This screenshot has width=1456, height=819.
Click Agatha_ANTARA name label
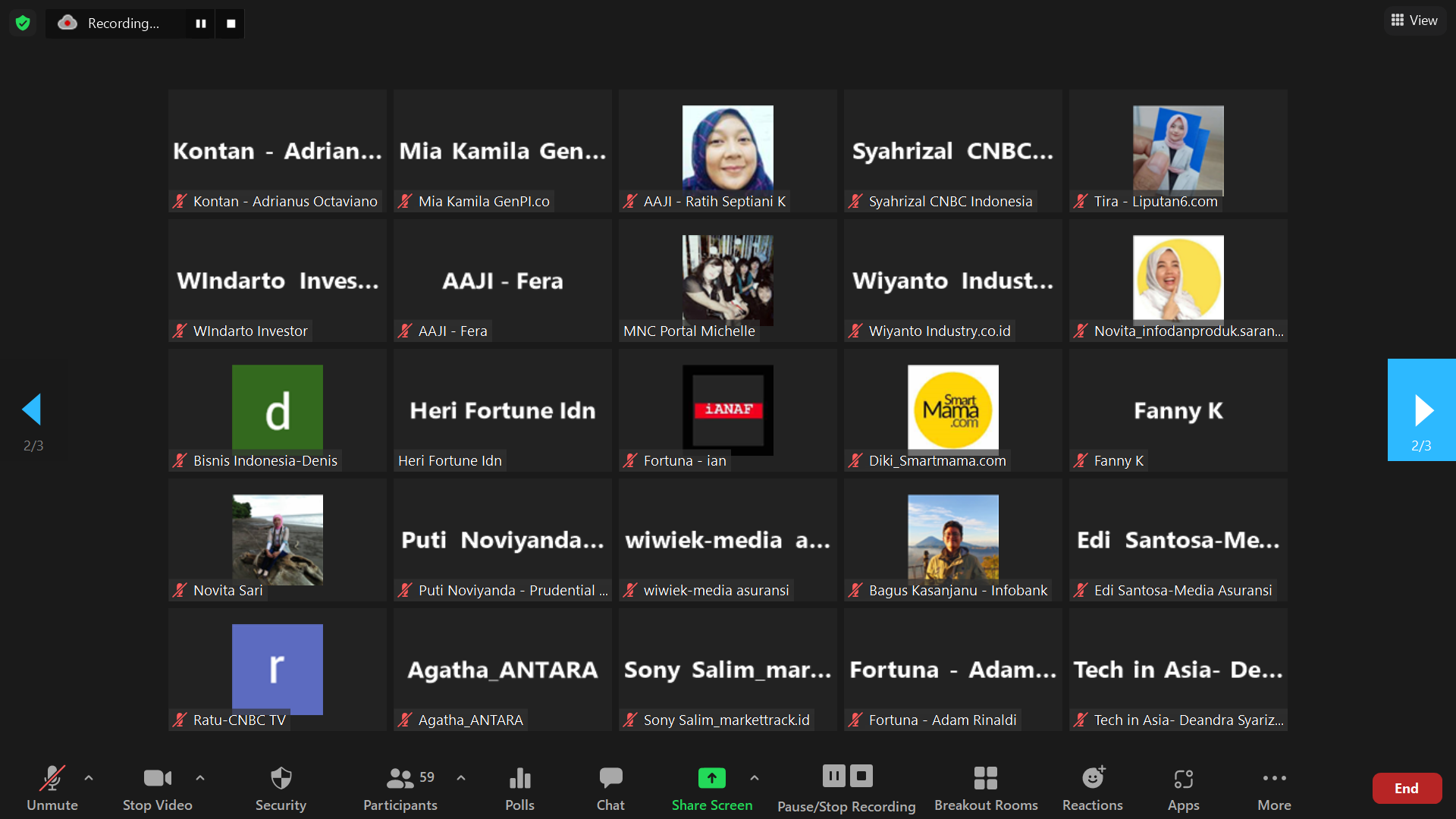coord(461,720)
